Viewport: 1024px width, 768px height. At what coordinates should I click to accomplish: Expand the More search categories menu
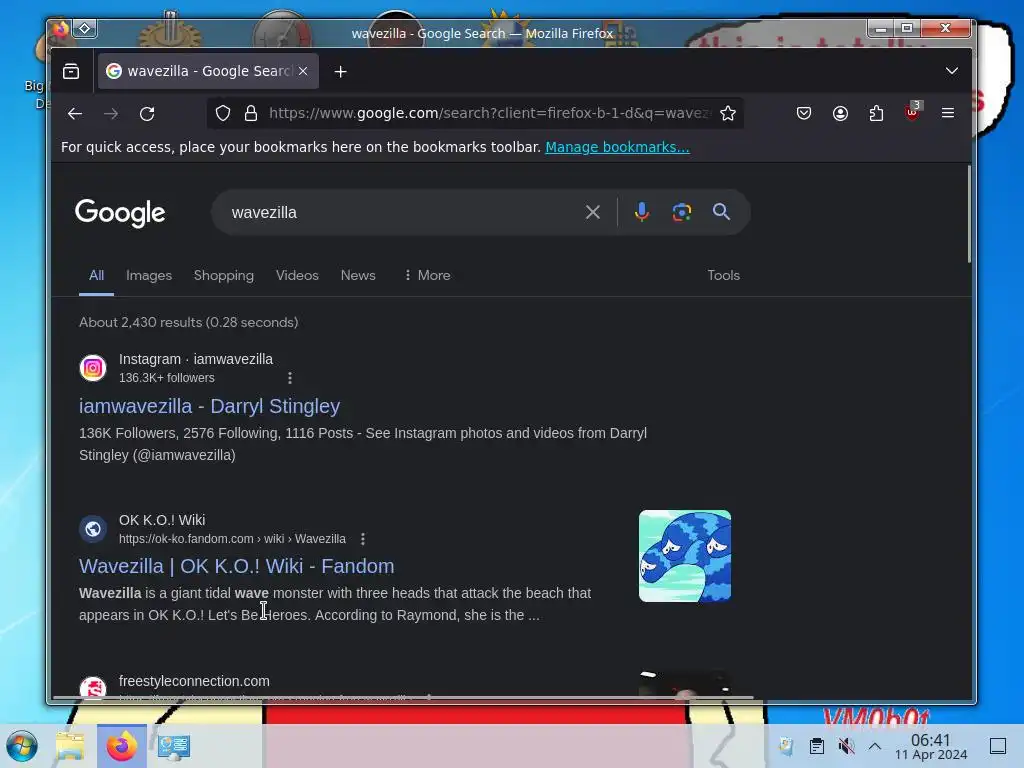(x=427, y=276)
